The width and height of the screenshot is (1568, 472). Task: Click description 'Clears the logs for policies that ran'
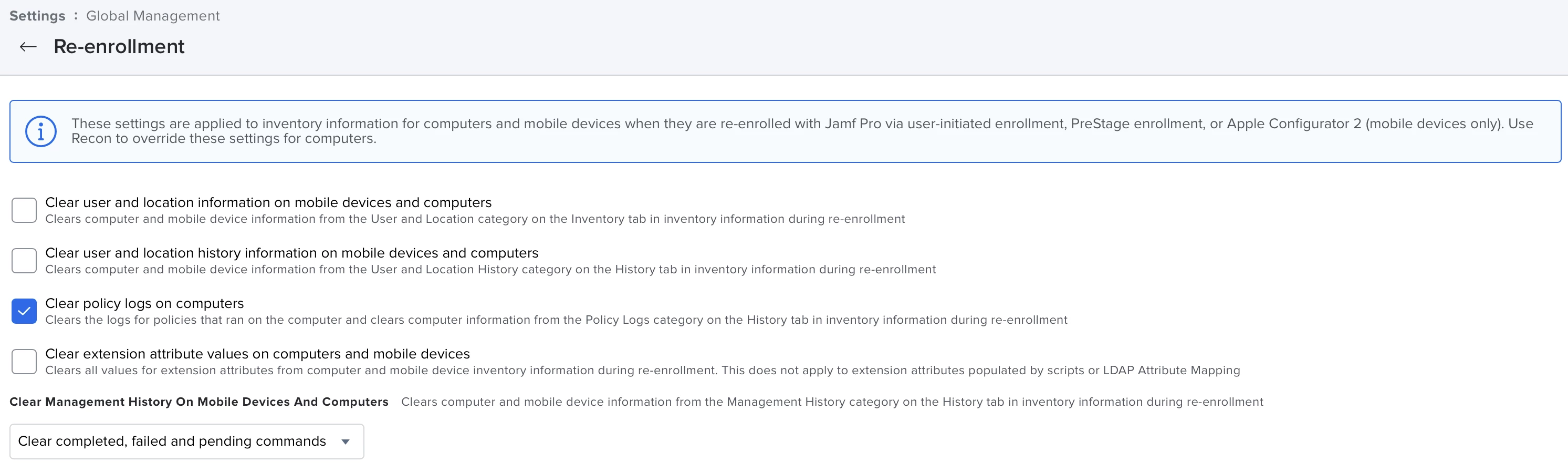click(x=556, y=320)
